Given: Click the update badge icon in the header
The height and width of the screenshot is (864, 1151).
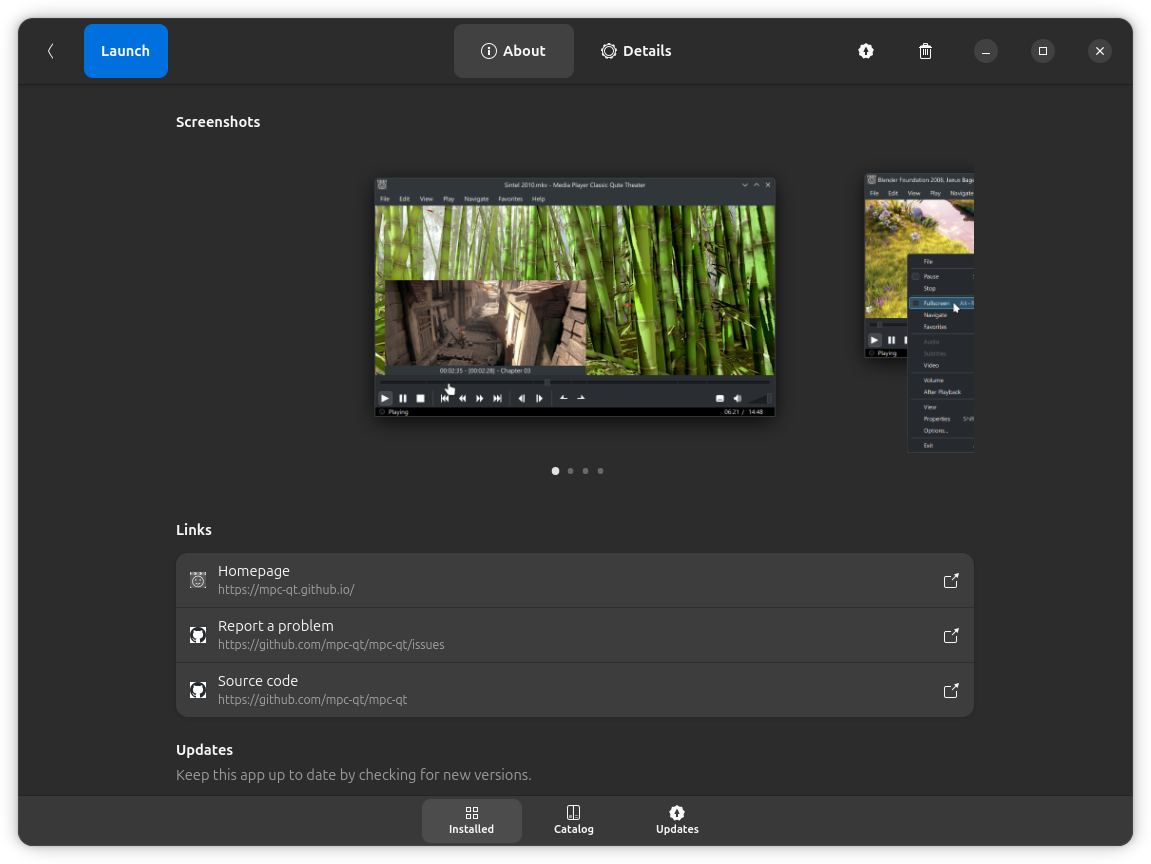Looking at the screenshot, I should click(x=866, y=51).
